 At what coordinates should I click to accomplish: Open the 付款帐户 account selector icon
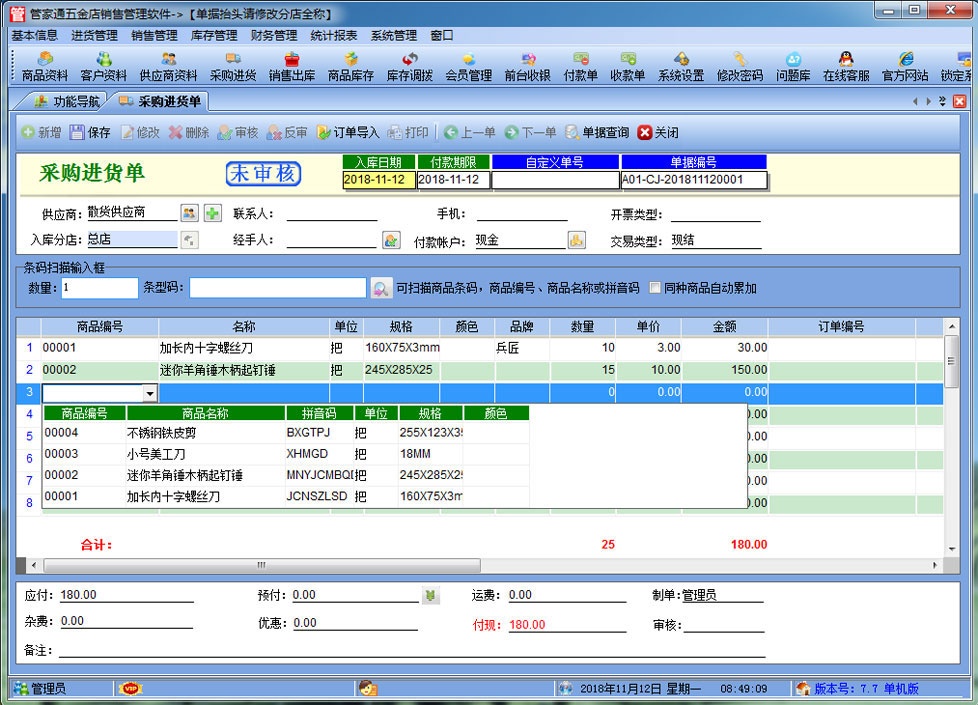(x=576, y=240)
